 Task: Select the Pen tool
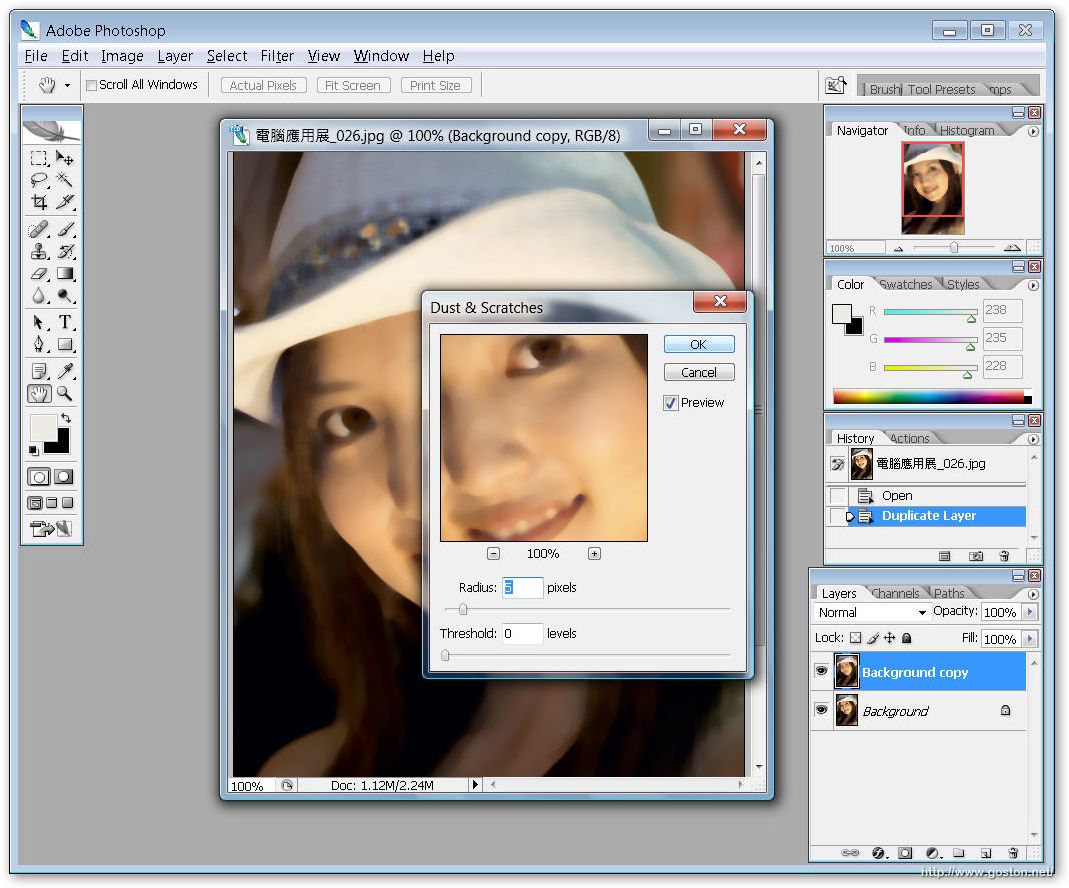[39, 344]
